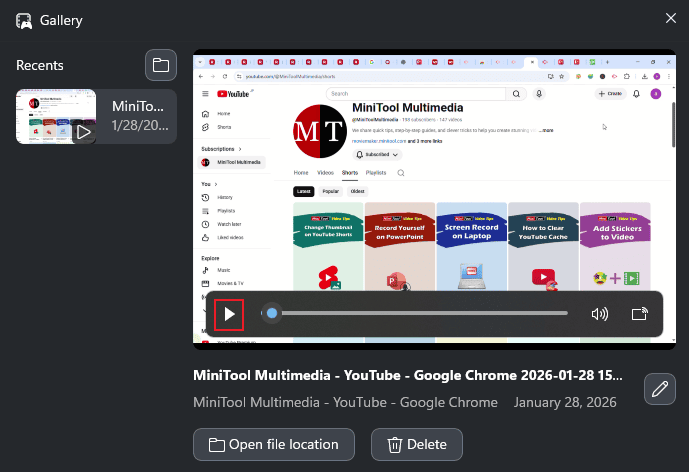Click the large video preview area

pos(434,199)
